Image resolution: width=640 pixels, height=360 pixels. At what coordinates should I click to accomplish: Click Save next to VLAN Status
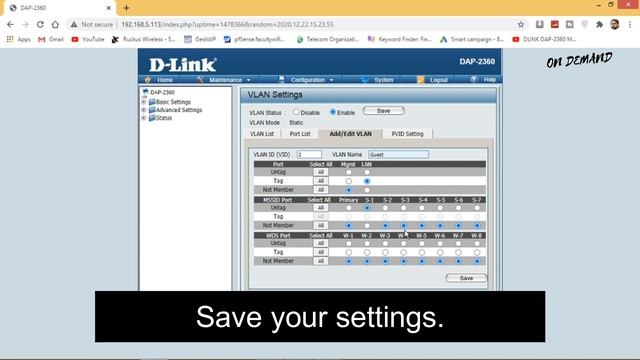(383, 111)
